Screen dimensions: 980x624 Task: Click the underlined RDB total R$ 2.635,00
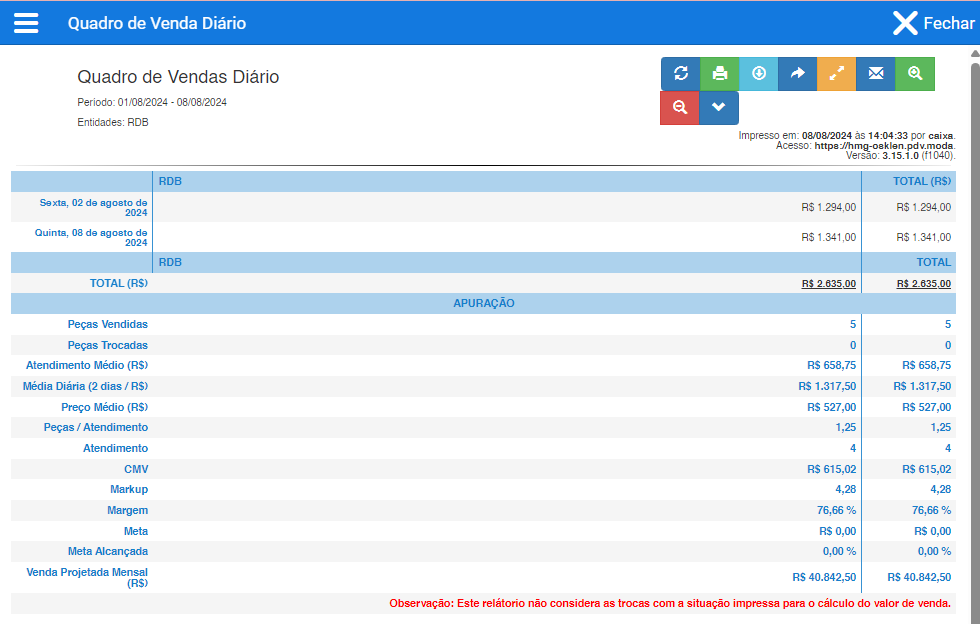point(828,284)
